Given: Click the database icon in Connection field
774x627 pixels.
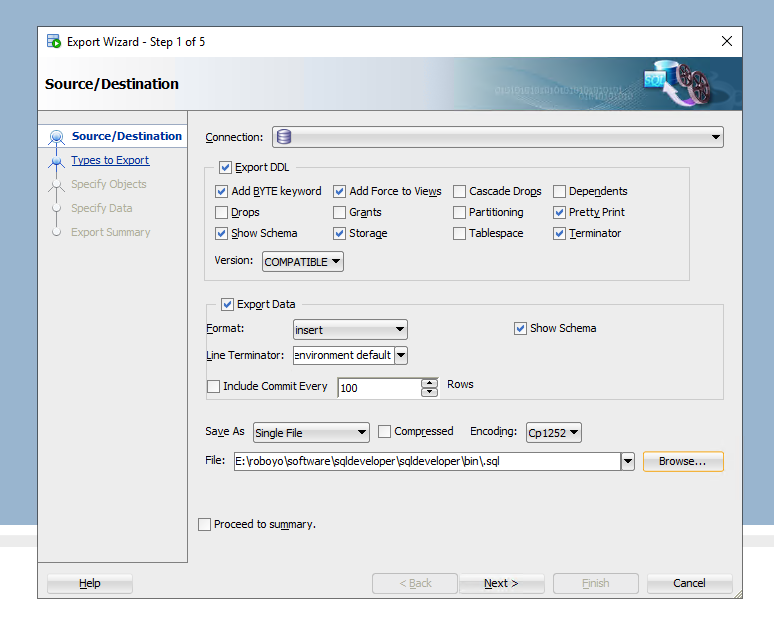Looking at the screenshot, I should pos(284,137).
